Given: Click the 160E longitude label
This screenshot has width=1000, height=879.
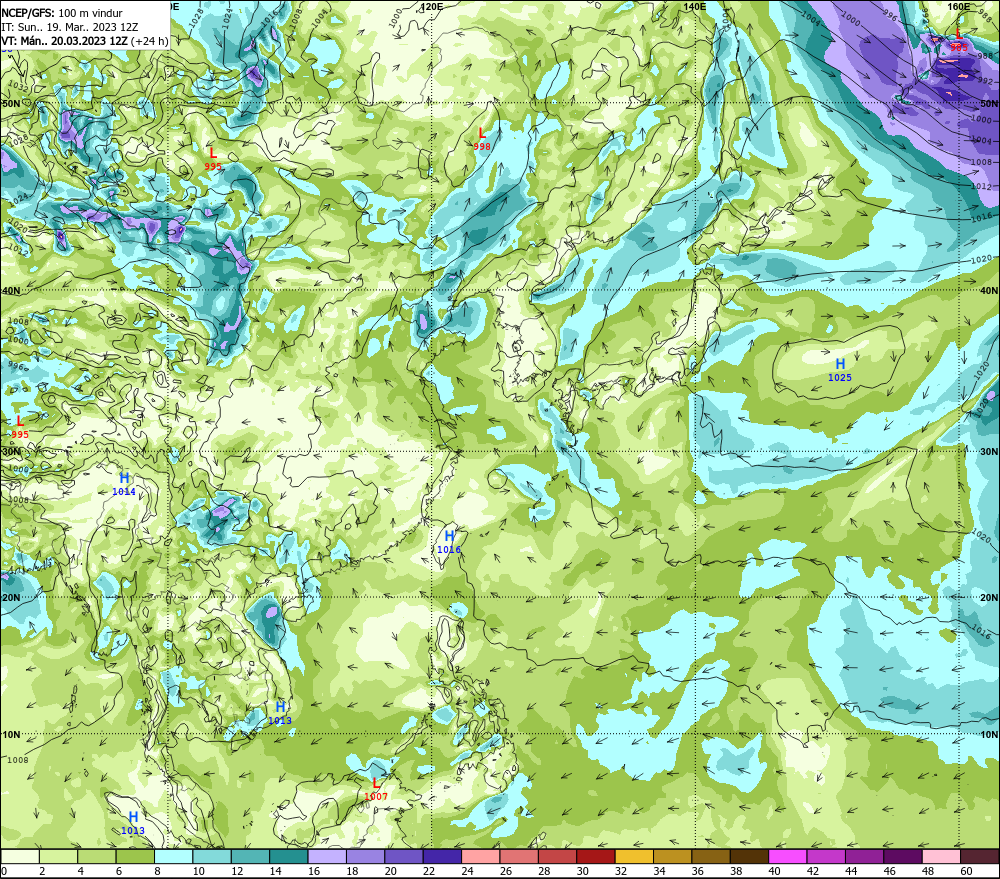Looking at the screenshot, I should [x=959, y=6].
